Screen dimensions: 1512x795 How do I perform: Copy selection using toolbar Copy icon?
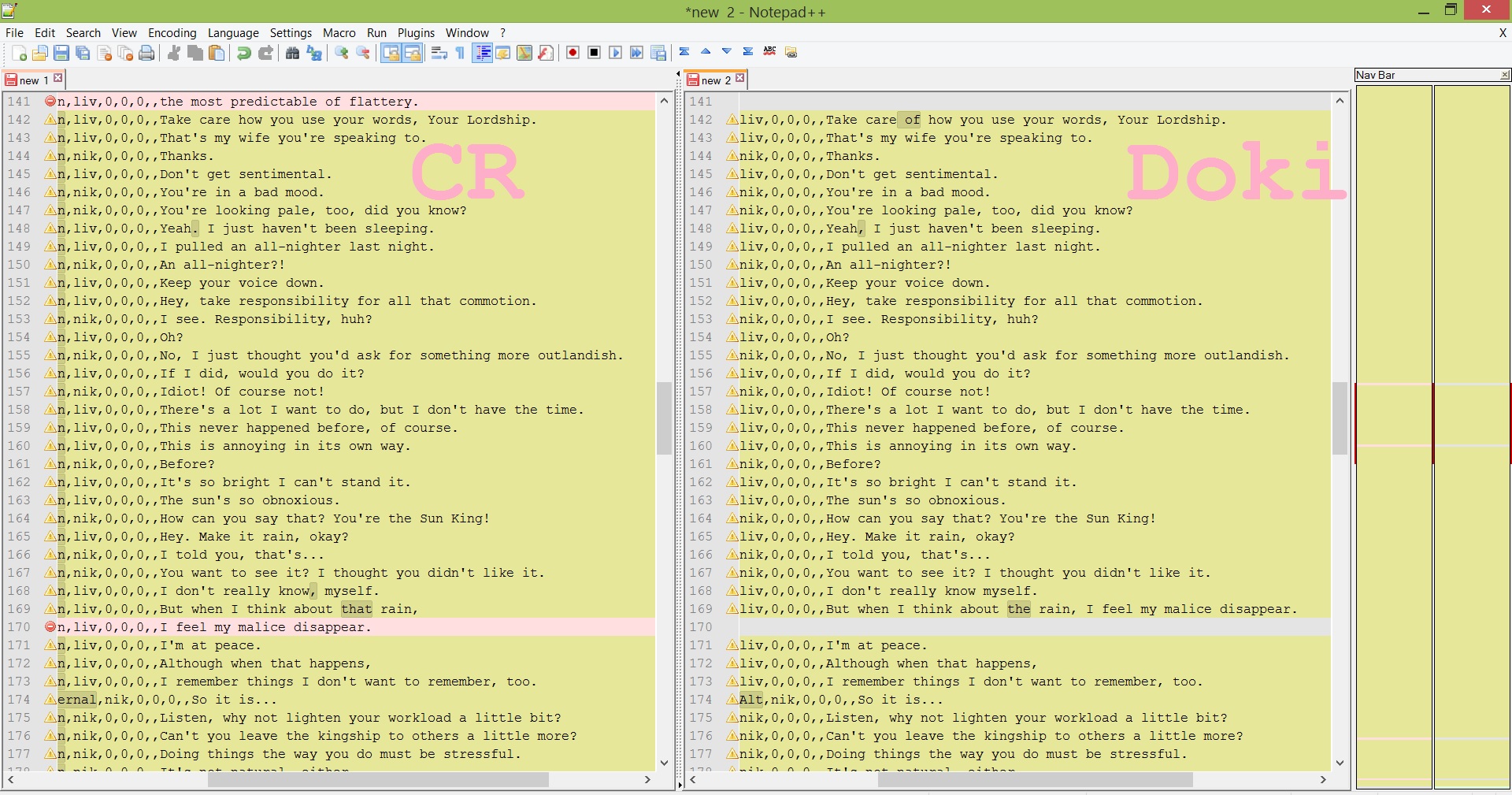[x=195, y=53]
